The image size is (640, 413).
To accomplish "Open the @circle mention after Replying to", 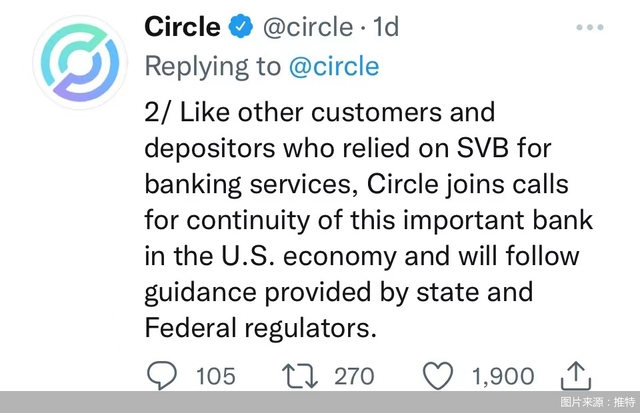I will [x=334, y=67].
